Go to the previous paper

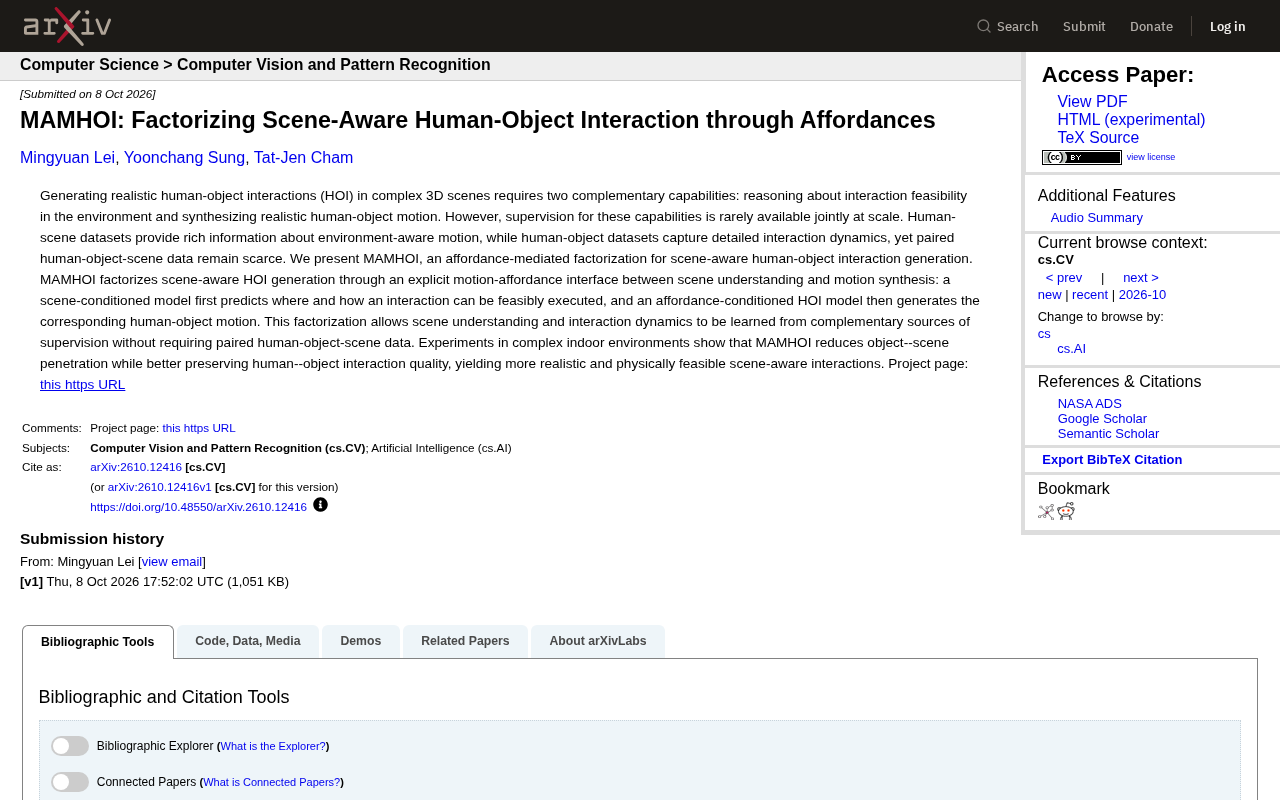pyautogui.click(x=1064, y=278)
